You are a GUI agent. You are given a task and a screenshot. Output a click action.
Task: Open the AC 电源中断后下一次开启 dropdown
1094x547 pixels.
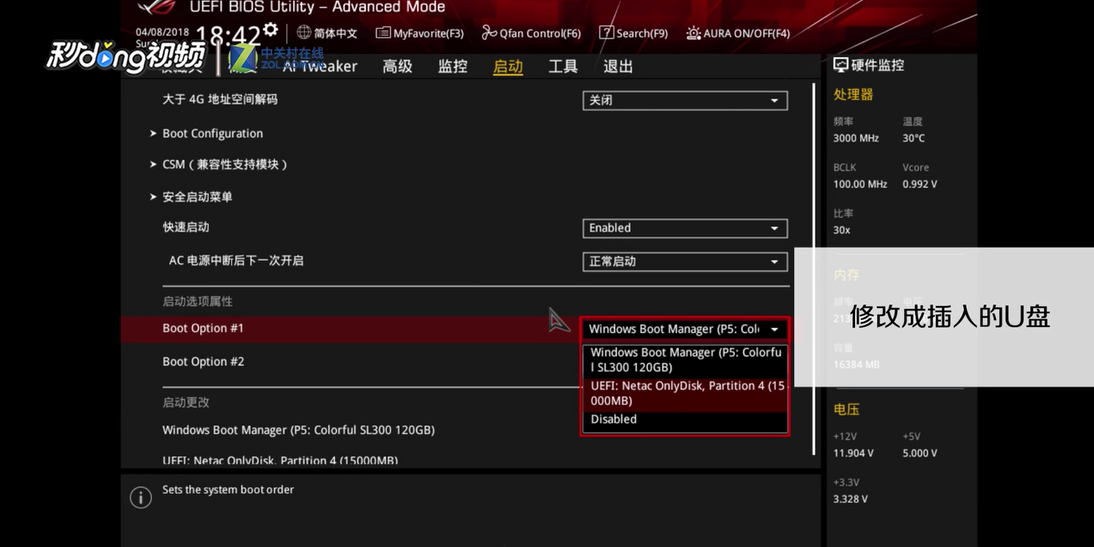point(684,262)
